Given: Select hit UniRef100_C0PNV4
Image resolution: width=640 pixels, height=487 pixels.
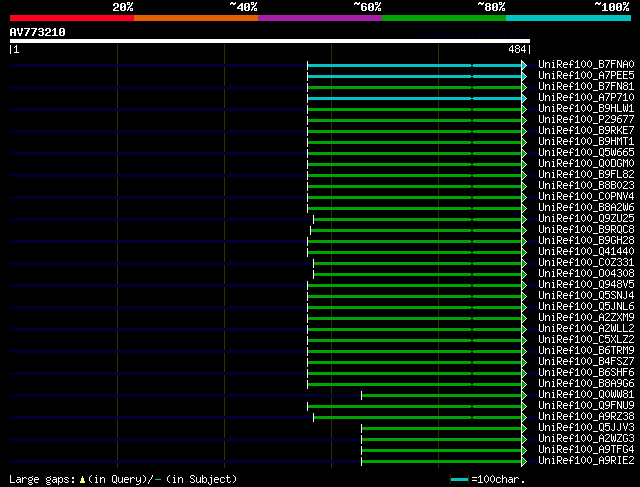Looking at the screenshot, I should [586, 197].
